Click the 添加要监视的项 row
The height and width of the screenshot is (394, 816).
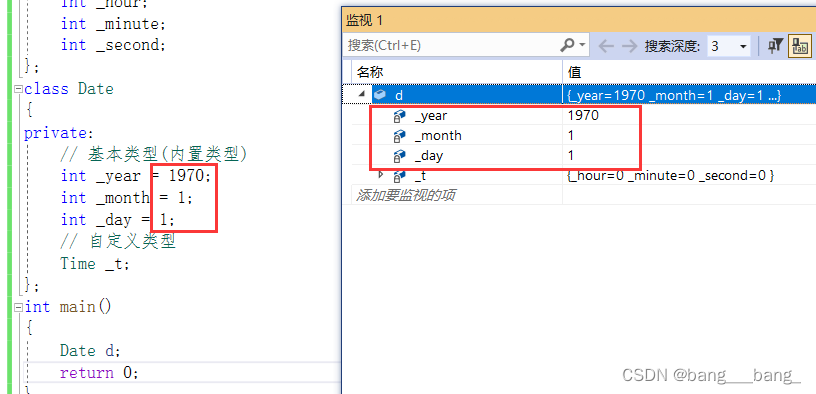tap(579, 195)
